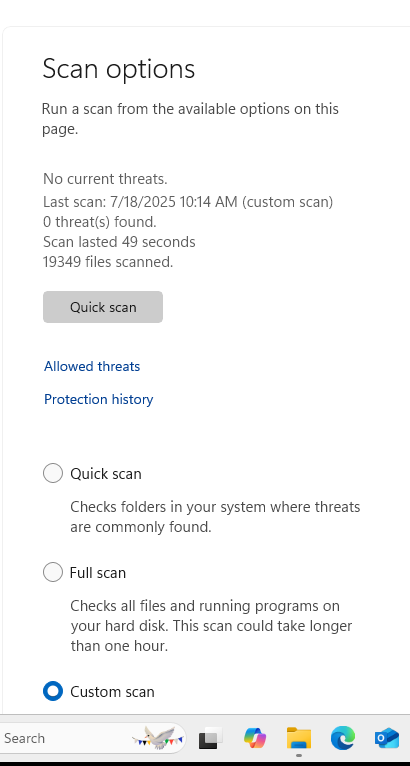Select the Full scan radio circle
The image size is (410, 766).
53,572
